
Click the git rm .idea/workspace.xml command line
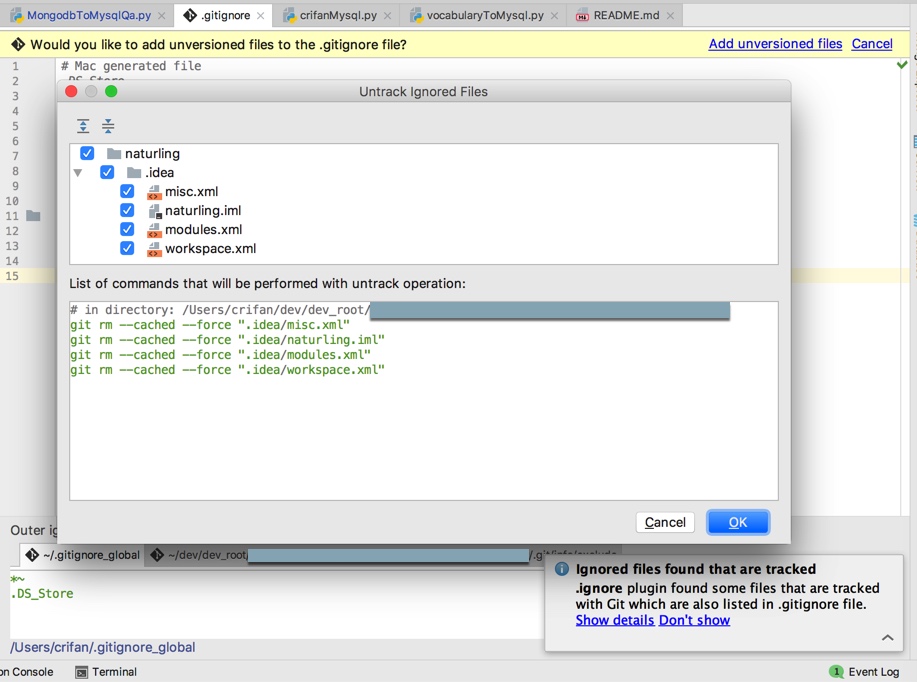(x=227, y=370)
